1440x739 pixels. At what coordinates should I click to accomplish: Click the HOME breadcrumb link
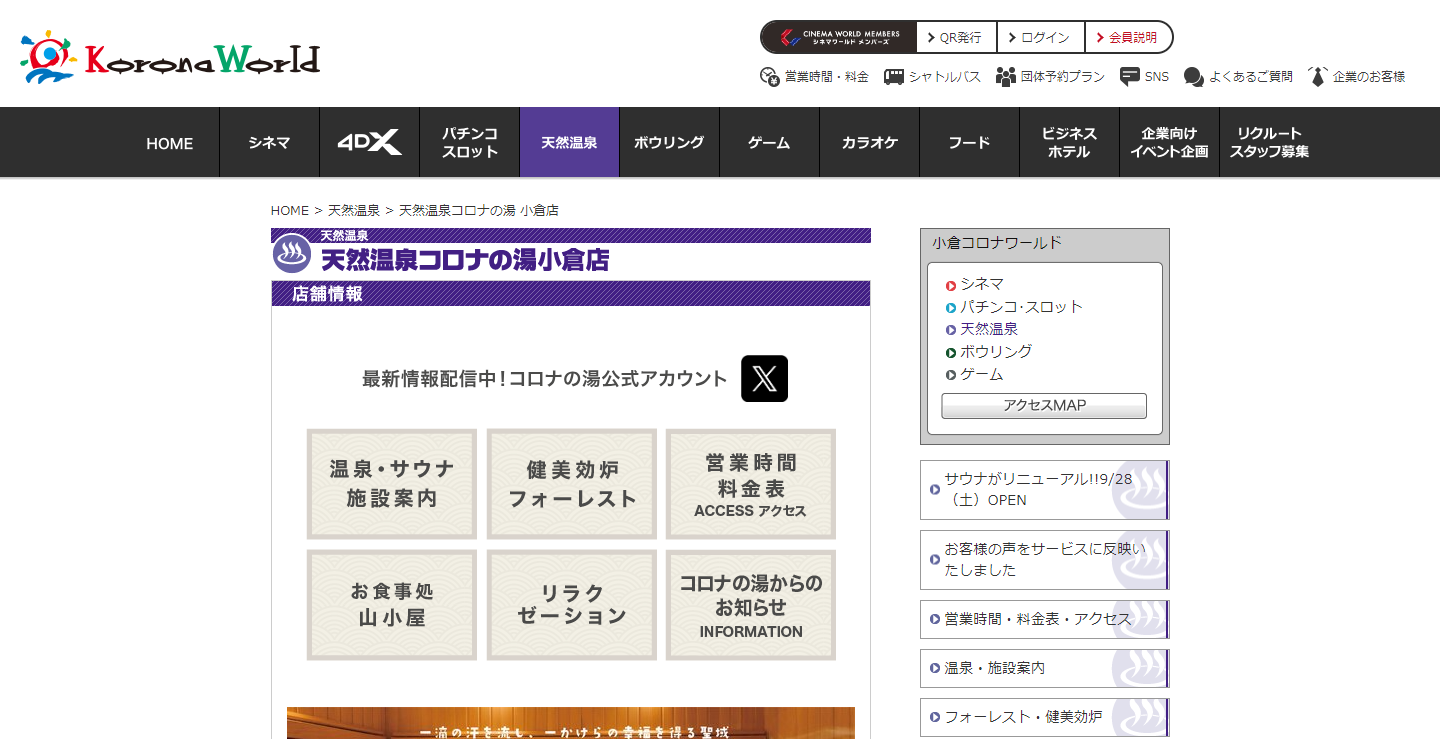(x=290, y=210)
